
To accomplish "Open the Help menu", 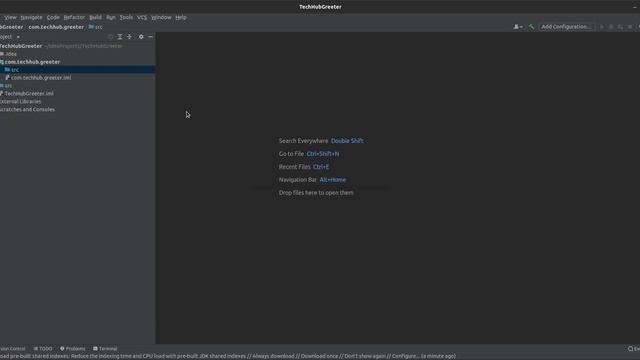I will point(181,18).
